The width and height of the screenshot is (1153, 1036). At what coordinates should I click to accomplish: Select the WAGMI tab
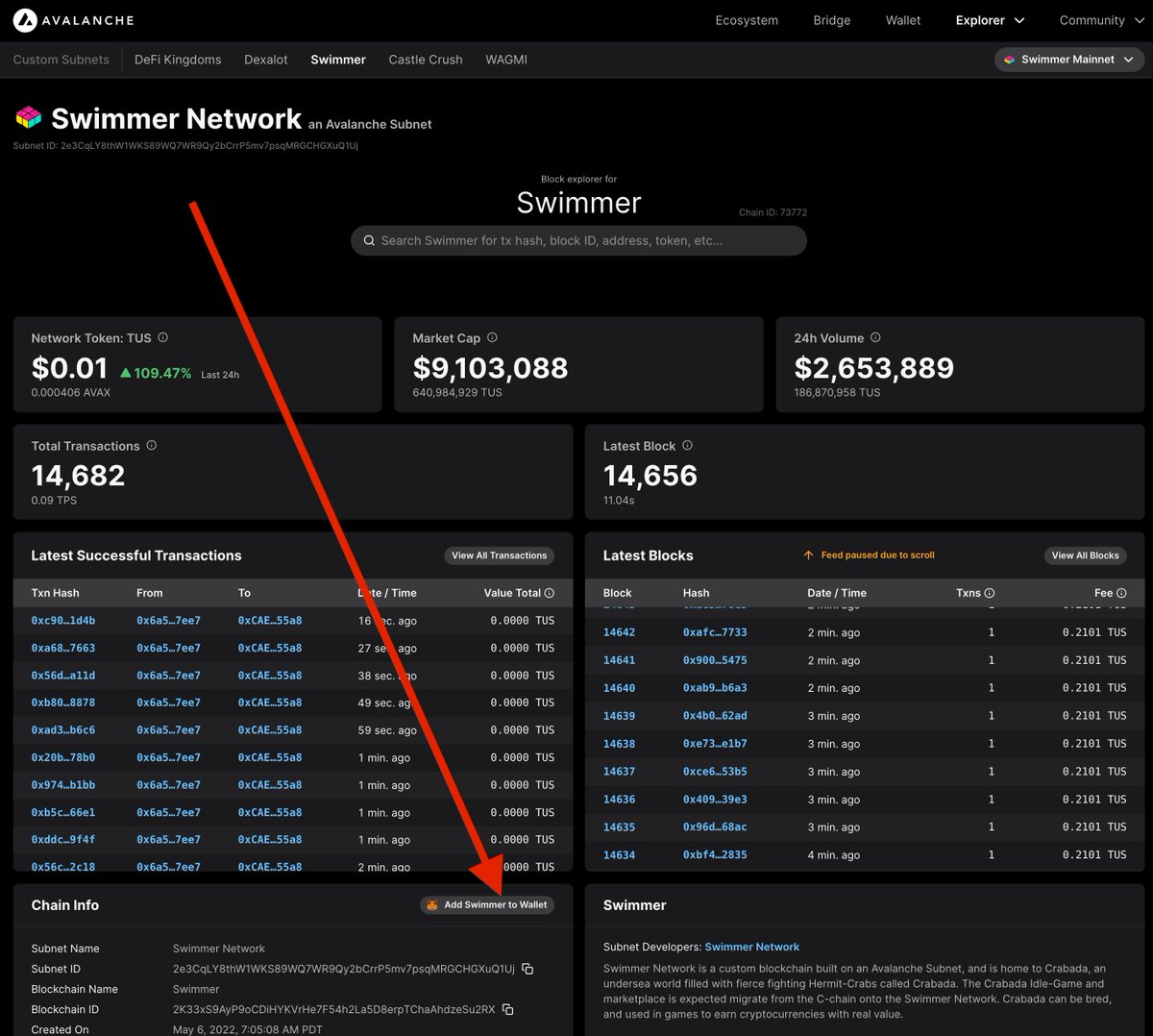pos(506,60)
